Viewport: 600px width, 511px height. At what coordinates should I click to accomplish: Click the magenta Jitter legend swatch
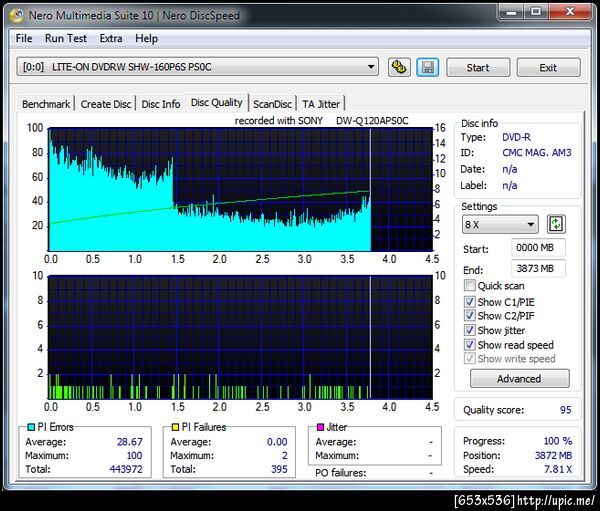click(x=321, y=427)
